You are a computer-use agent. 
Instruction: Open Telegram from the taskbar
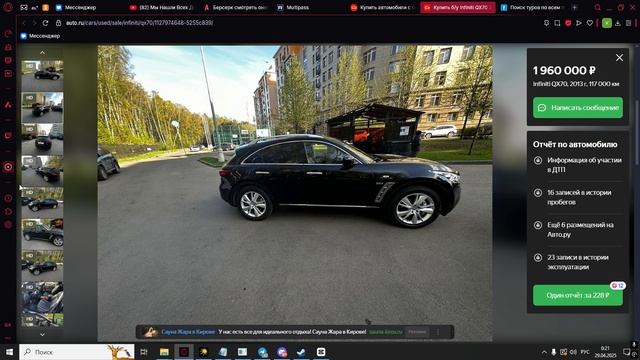coord(262,352)
